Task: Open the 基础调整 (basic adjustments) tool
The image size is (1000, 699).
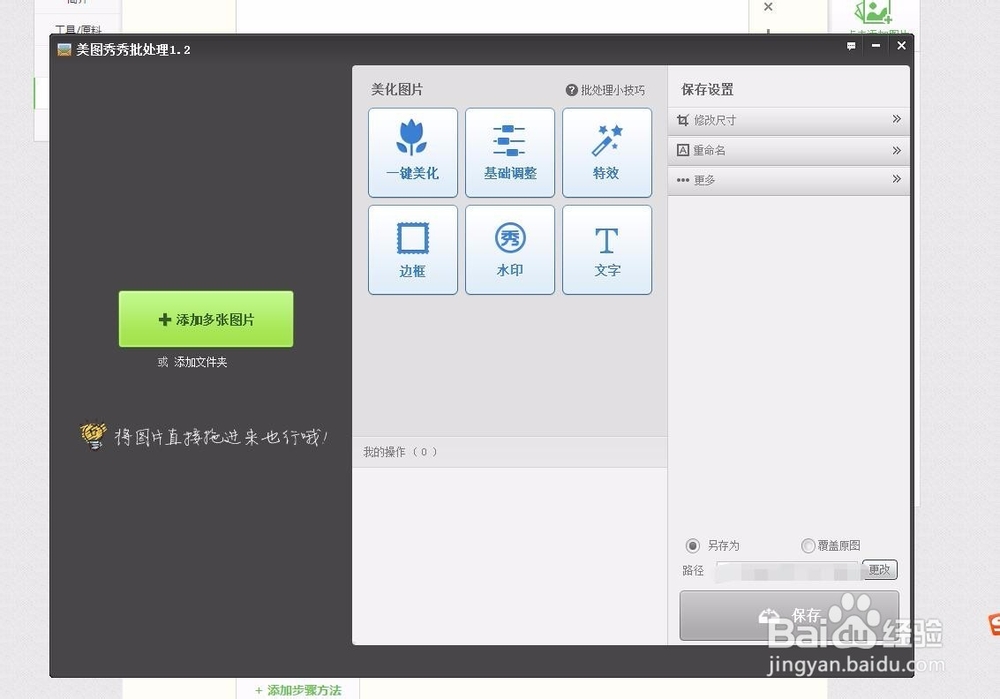Action: pyautogui.click(x=510, y=152)
